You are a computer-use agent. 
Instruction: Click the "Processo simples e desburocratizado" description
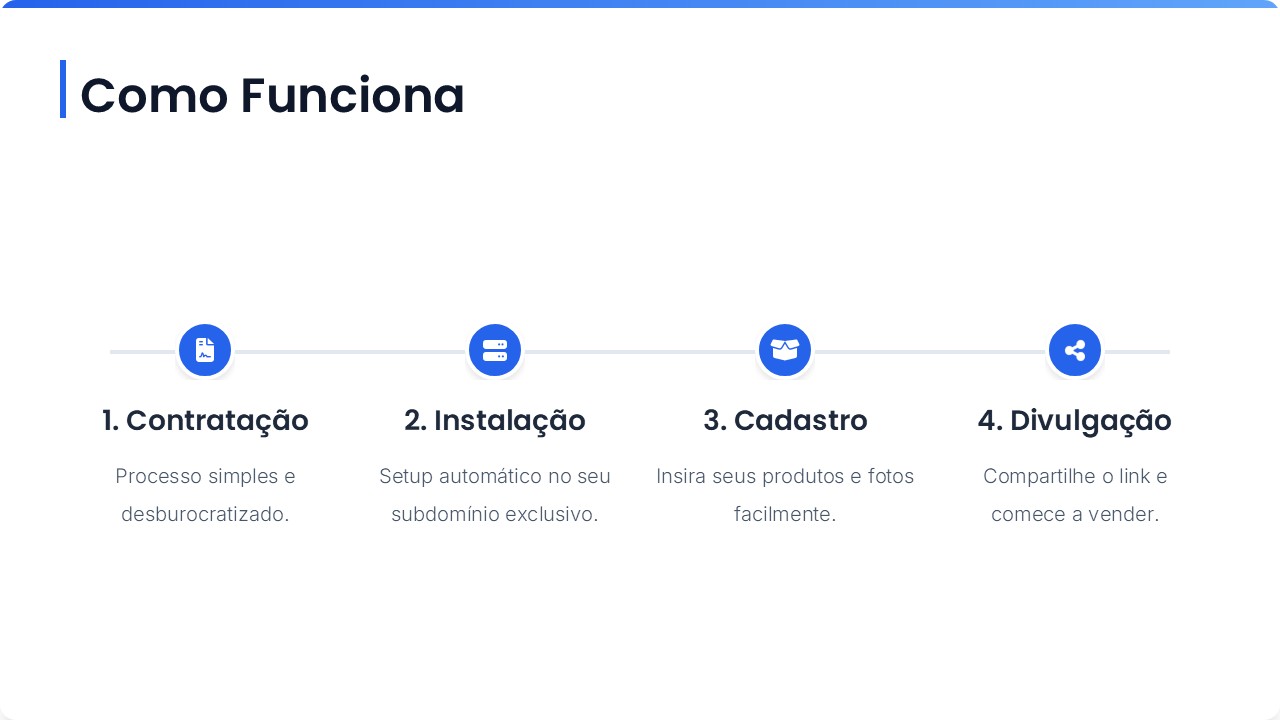coord(205,495)
